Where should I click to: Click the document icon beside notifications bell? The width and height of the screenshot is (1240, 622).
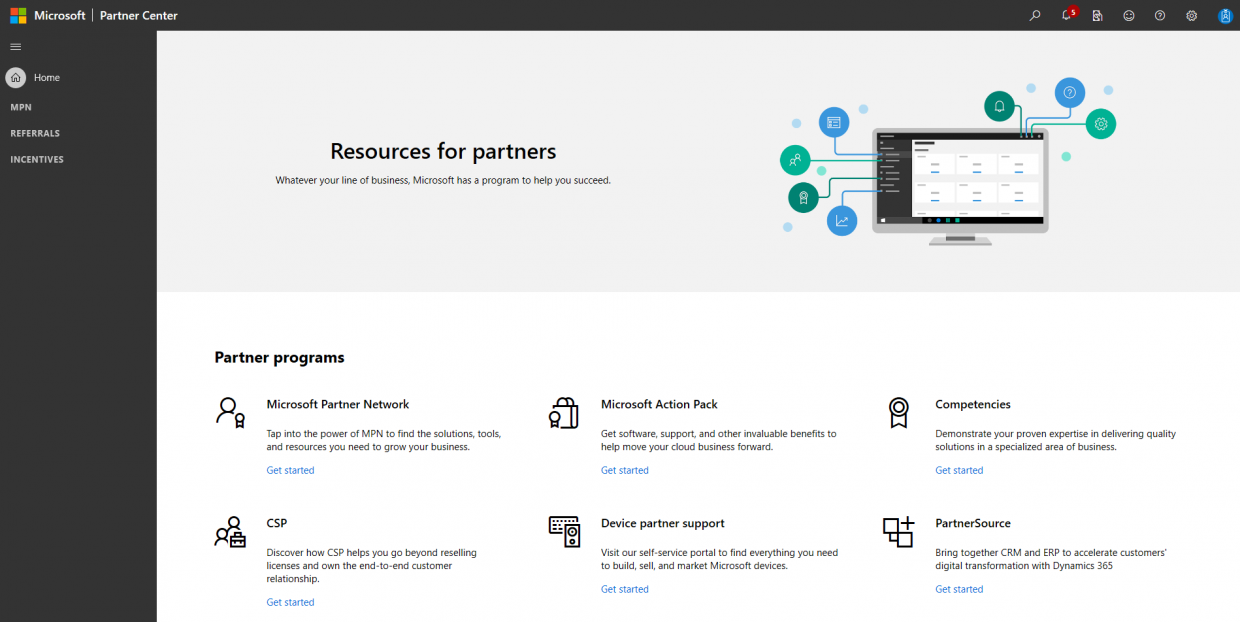[1097, 15]
